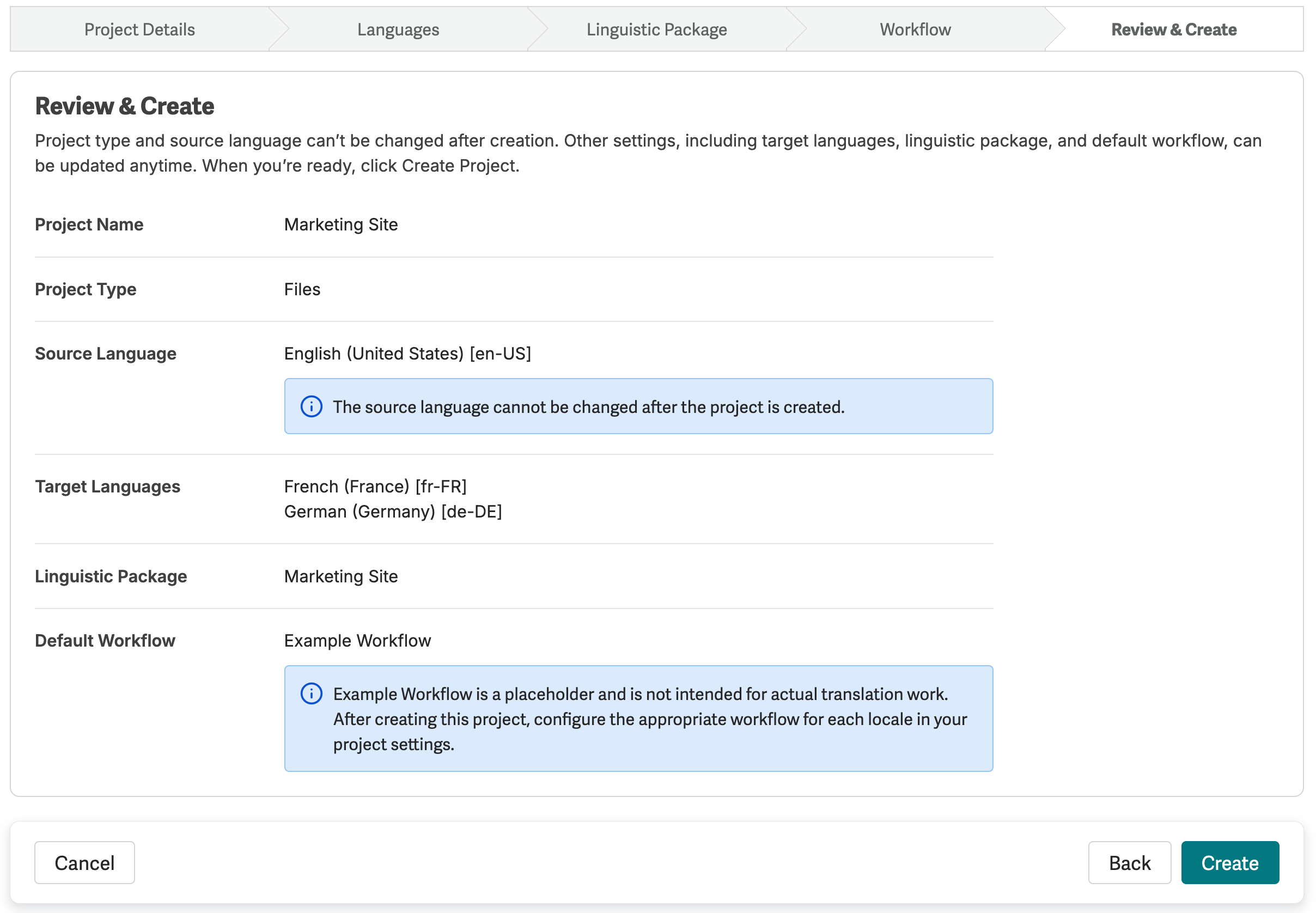
Task: Click the 'Marketing Site' project name value
Action: point(341,225)
